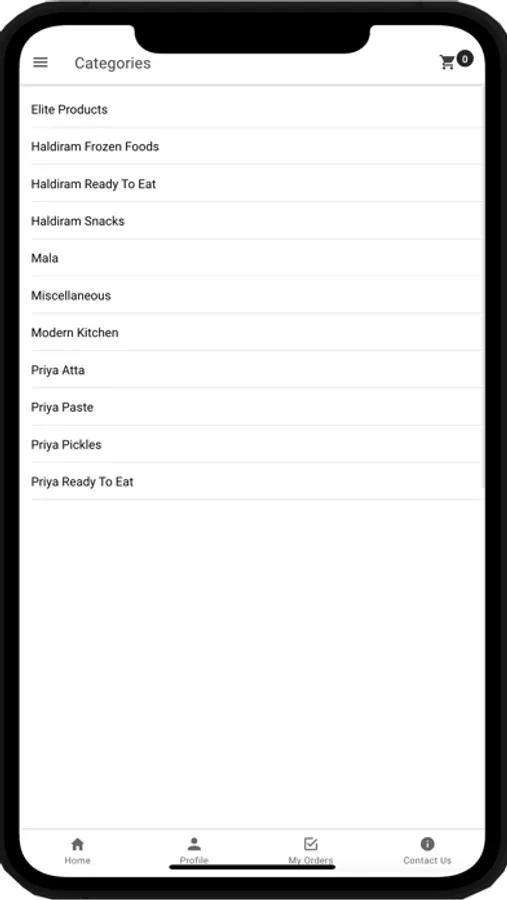
Task: Tap the Contact Us info icon
Action: point(427,844)
